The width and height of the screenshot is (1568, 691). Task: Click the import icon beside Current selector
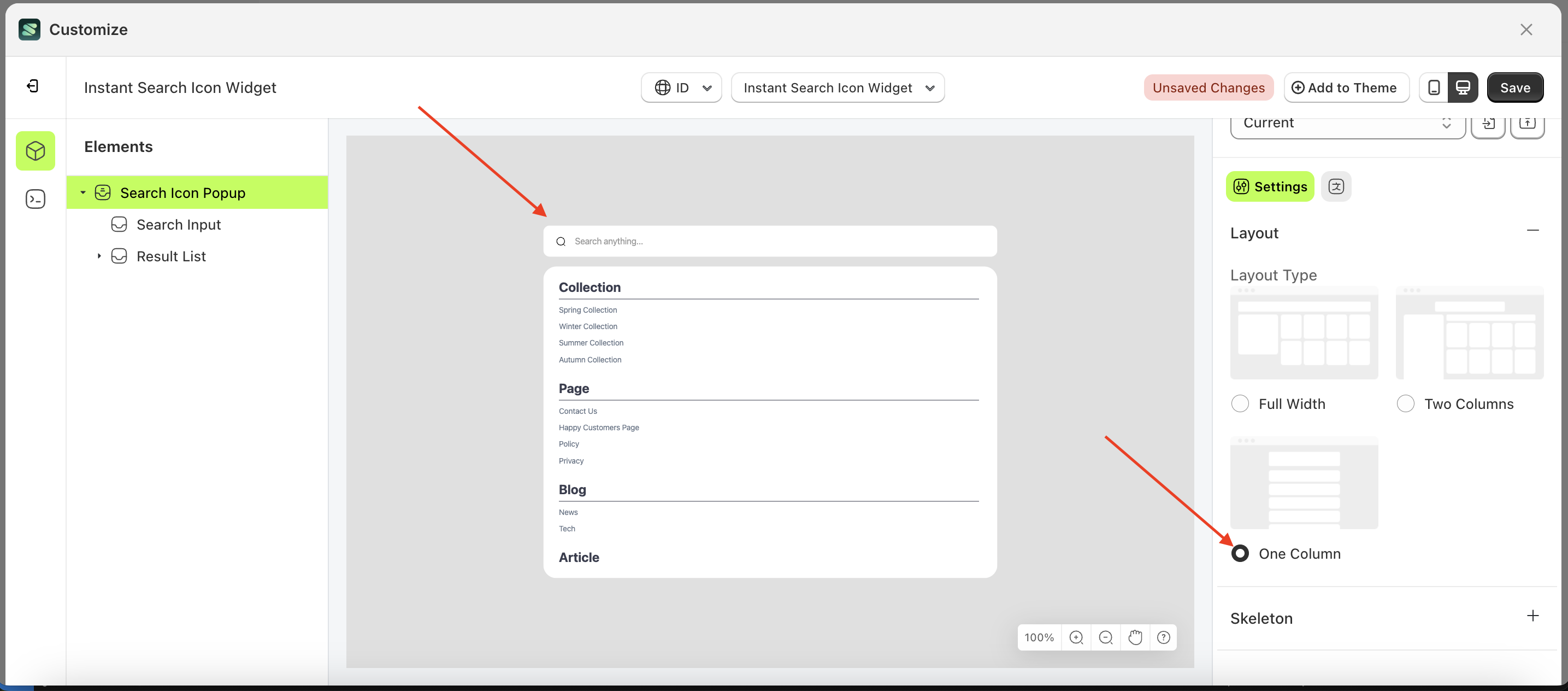coord(1489,124)
